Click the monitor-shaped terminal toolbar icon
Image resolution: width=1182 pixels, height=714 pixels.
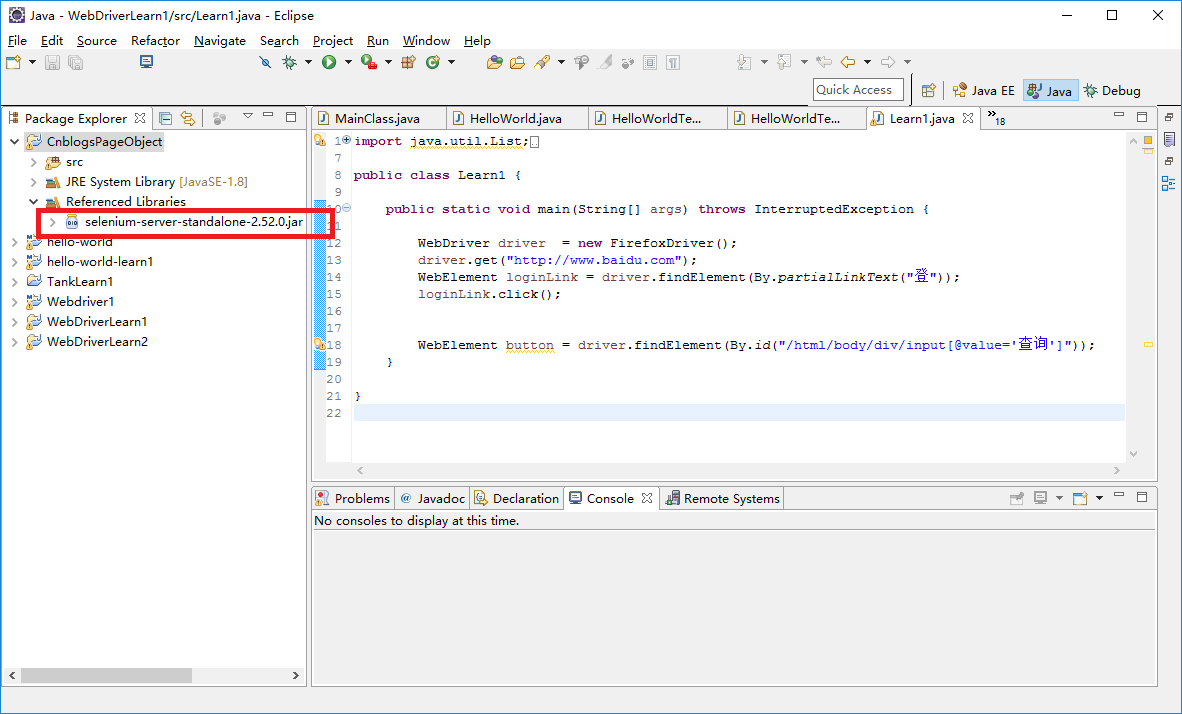pos(146,62)
